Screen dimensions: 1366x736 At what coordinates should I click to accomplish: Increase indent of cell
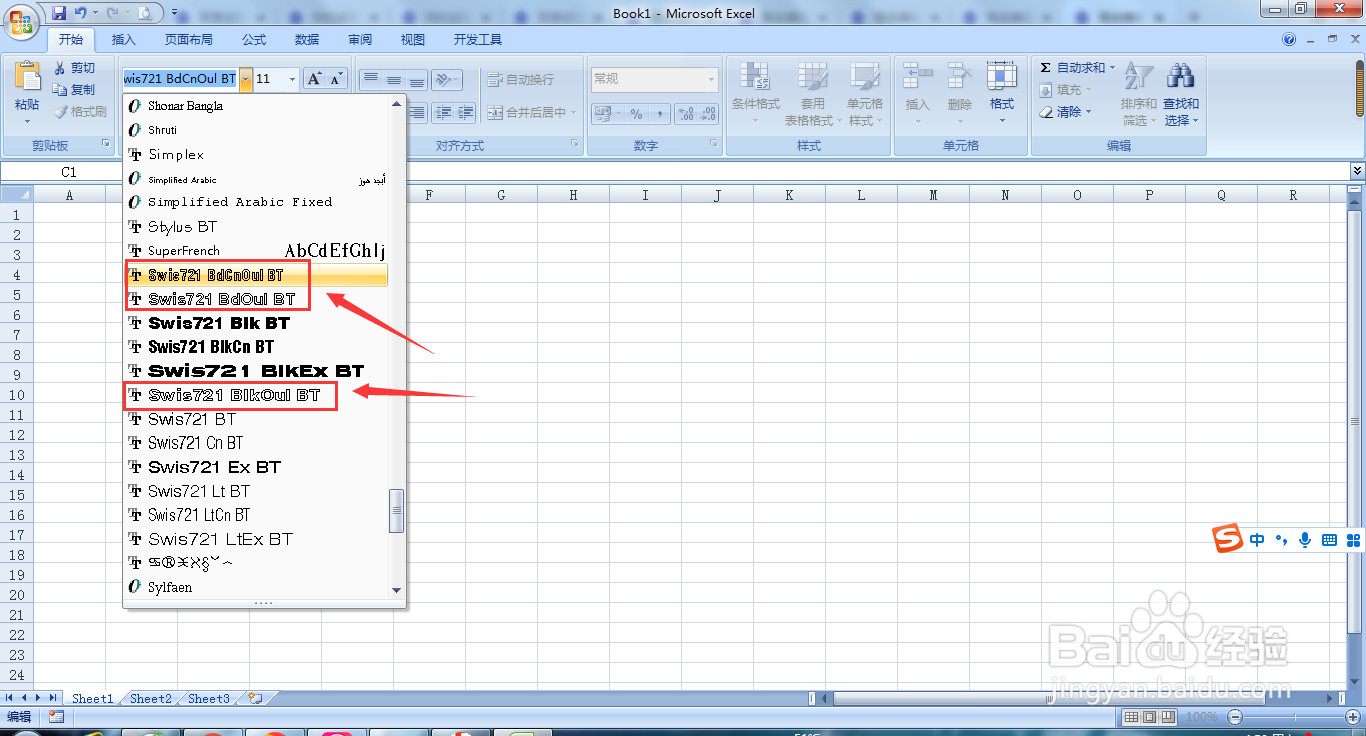[x=465, y=113]
